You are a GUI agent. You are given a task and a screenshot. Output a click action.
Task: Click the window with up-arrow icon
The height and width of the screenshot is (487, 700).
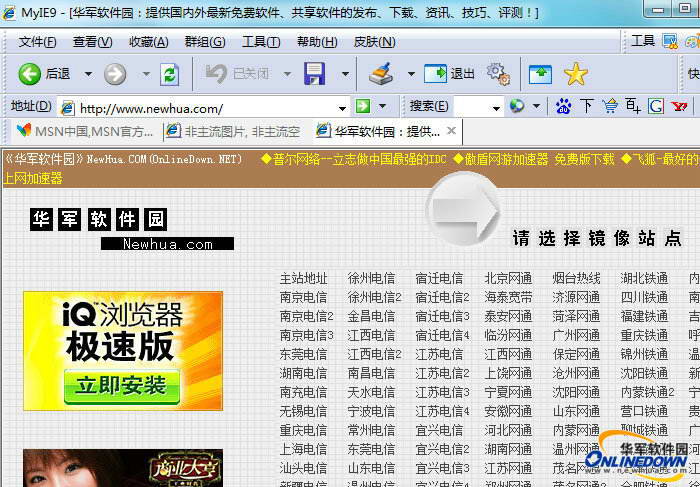pos(540,74)
